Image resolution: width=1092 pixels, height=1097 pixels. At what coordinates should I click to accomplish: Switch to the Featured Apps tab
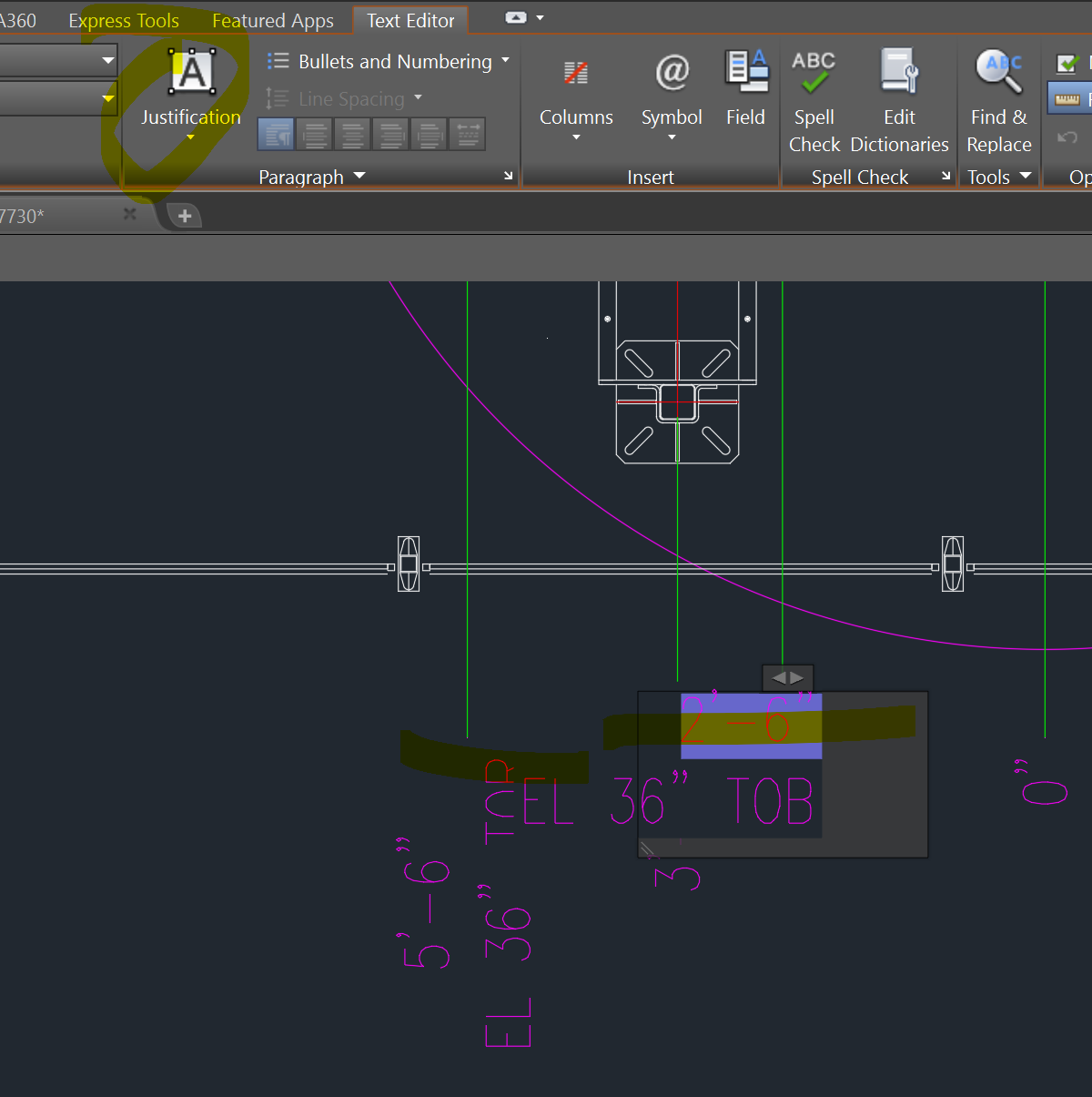click(x=272, y=19)
